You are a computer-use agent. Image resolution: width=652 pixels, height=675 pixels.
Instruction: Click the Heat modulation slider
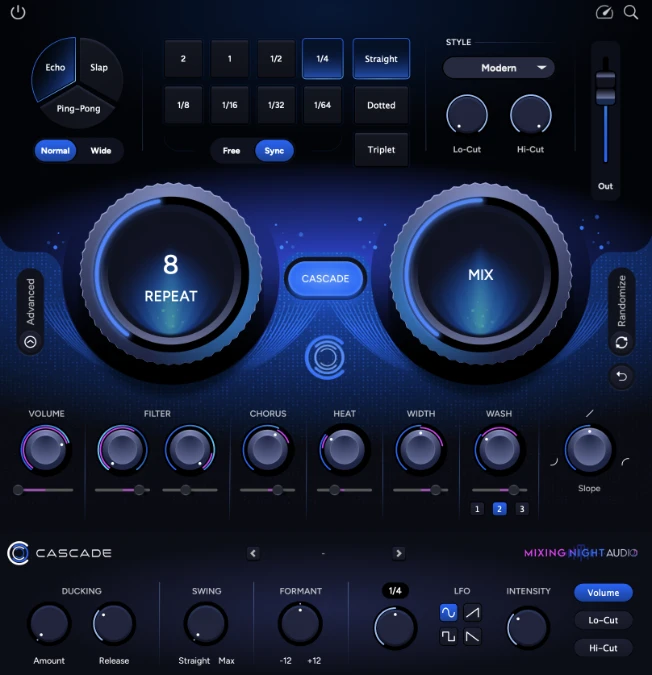point(344,490)
